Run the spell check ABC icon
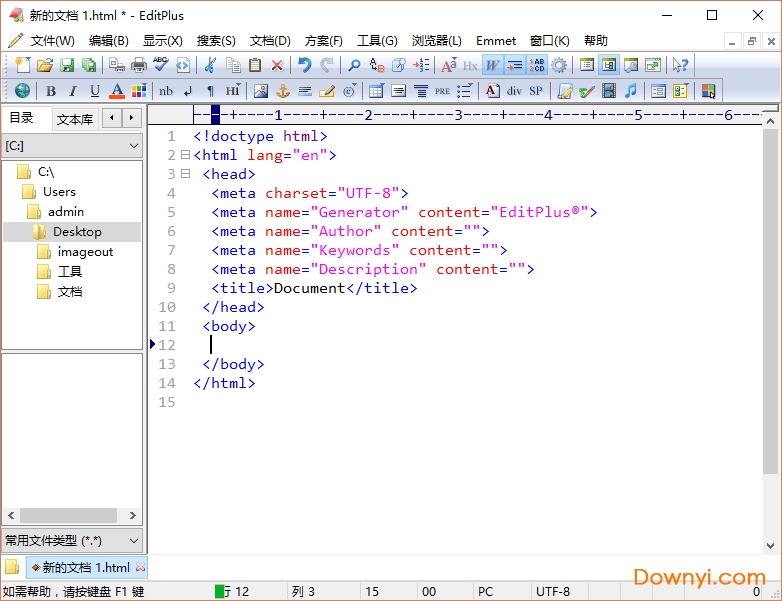 160,65
